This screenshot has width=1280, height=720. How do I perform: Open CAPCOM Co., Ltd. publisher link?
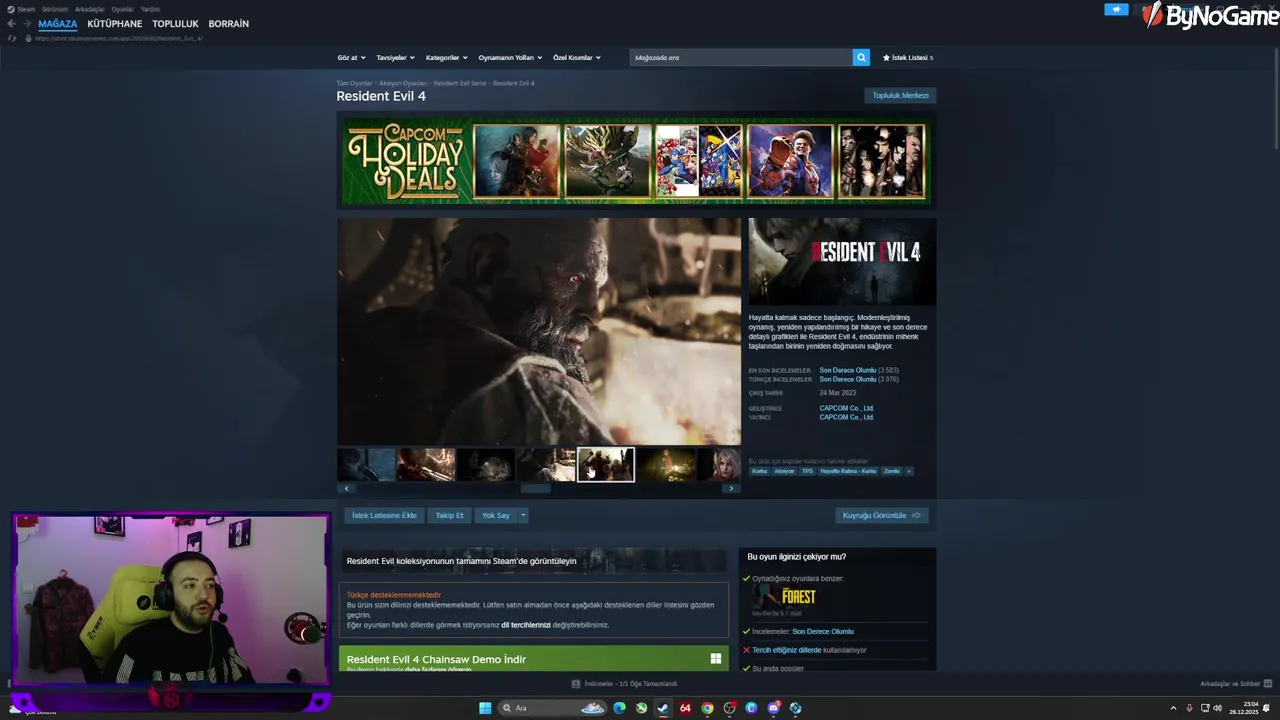tap(846, 417)
